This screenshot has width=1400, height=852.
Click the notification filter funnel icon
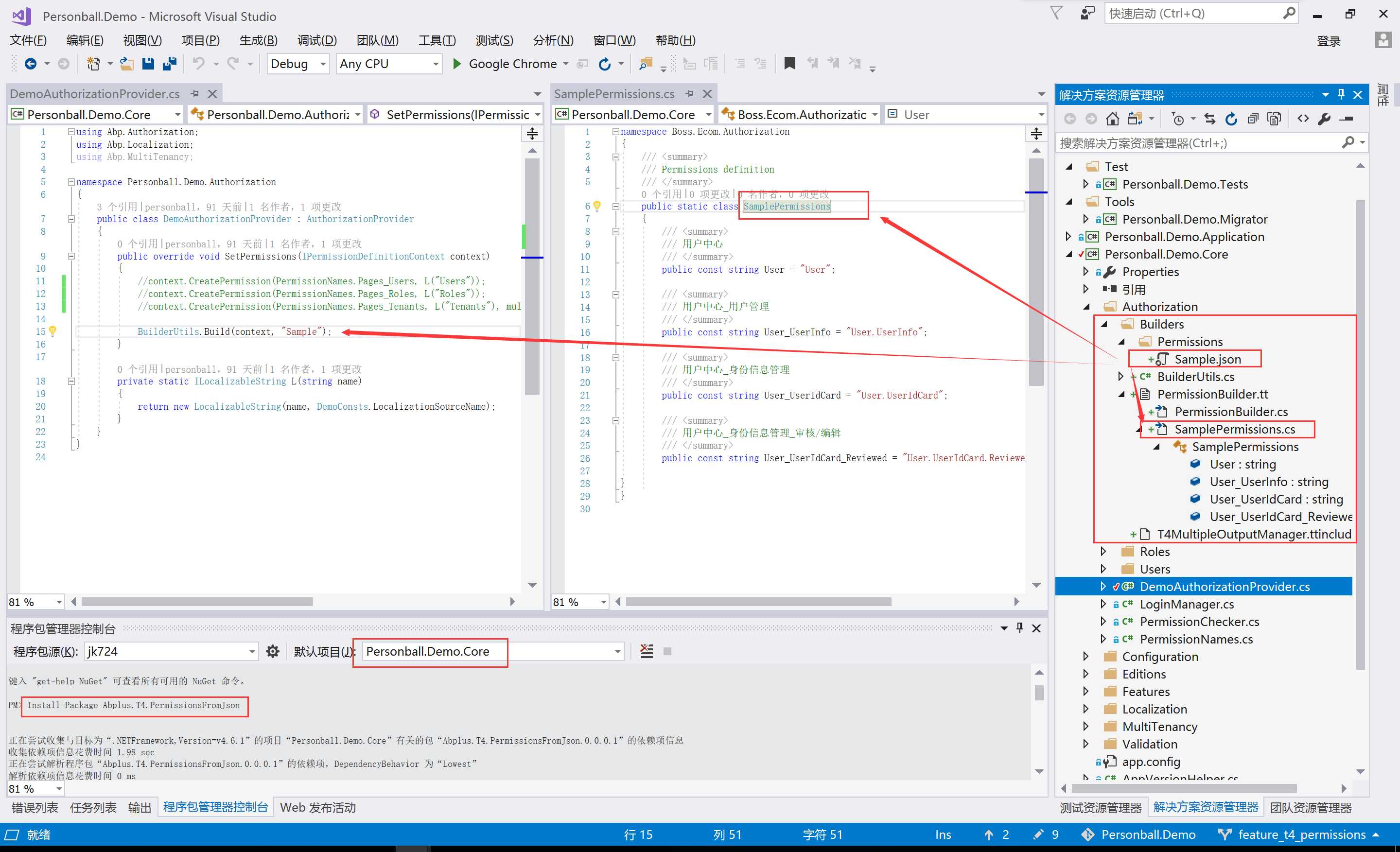[1056, 13]
